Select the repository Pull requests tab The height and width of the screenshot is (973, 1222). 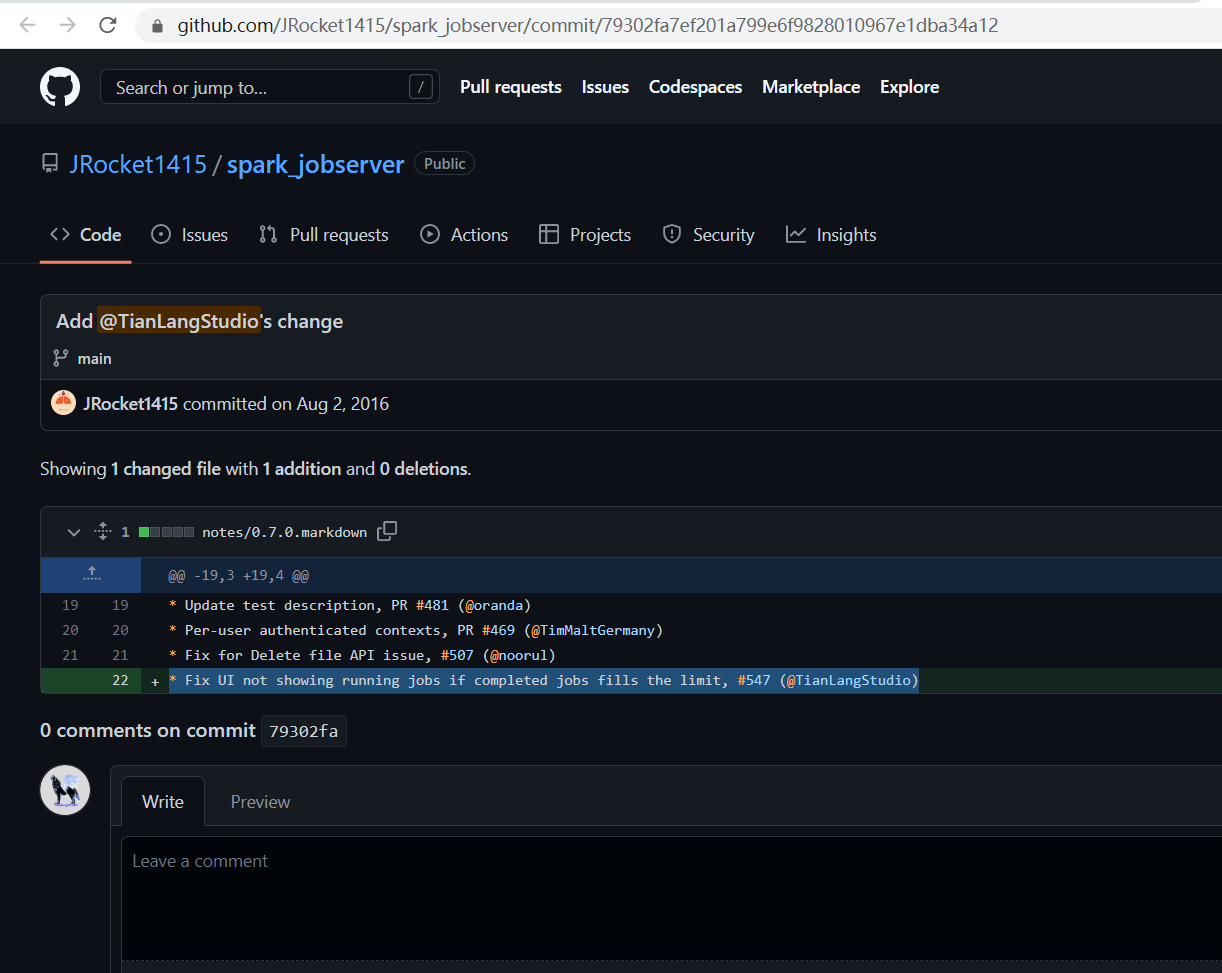[323, 235]
